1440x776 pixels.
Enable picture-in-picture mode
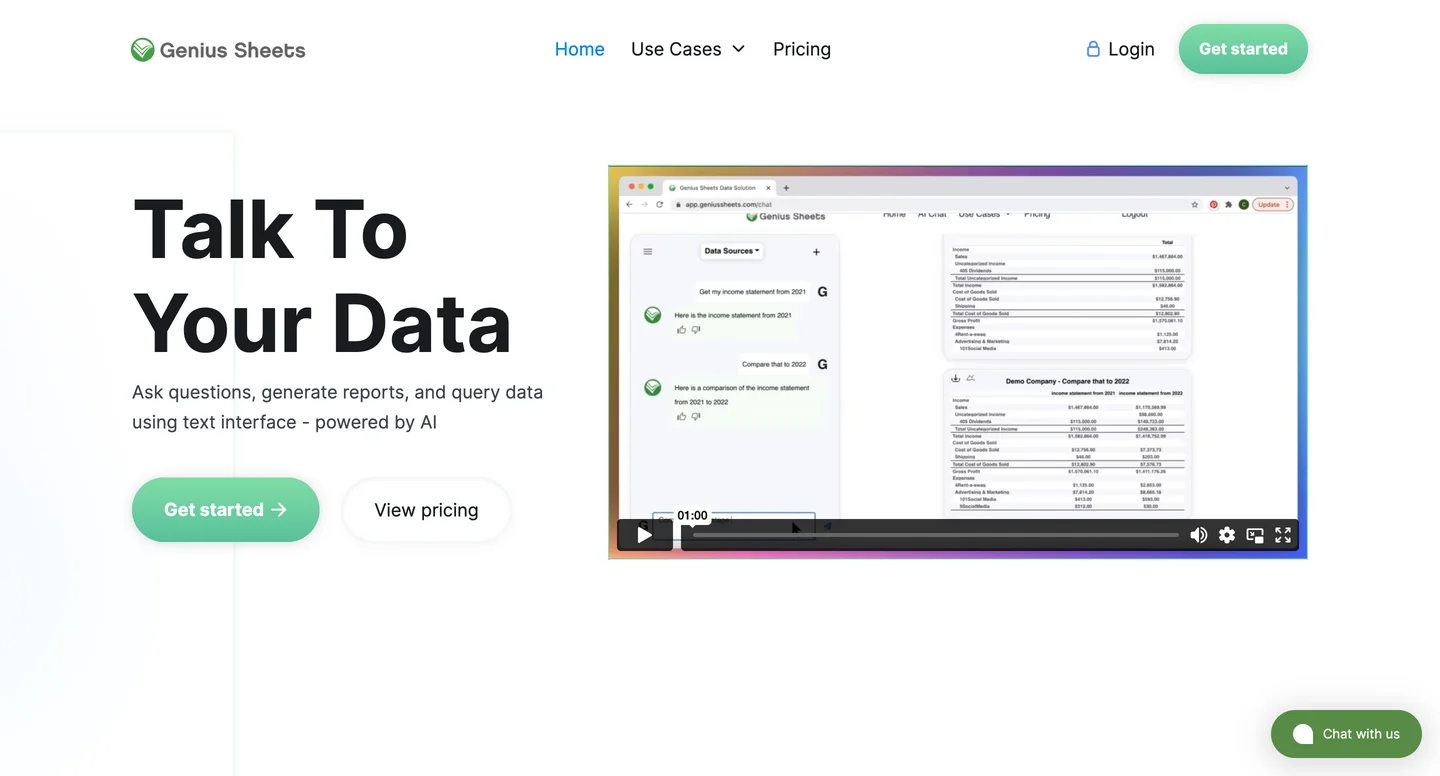[x=1255, y=535]
